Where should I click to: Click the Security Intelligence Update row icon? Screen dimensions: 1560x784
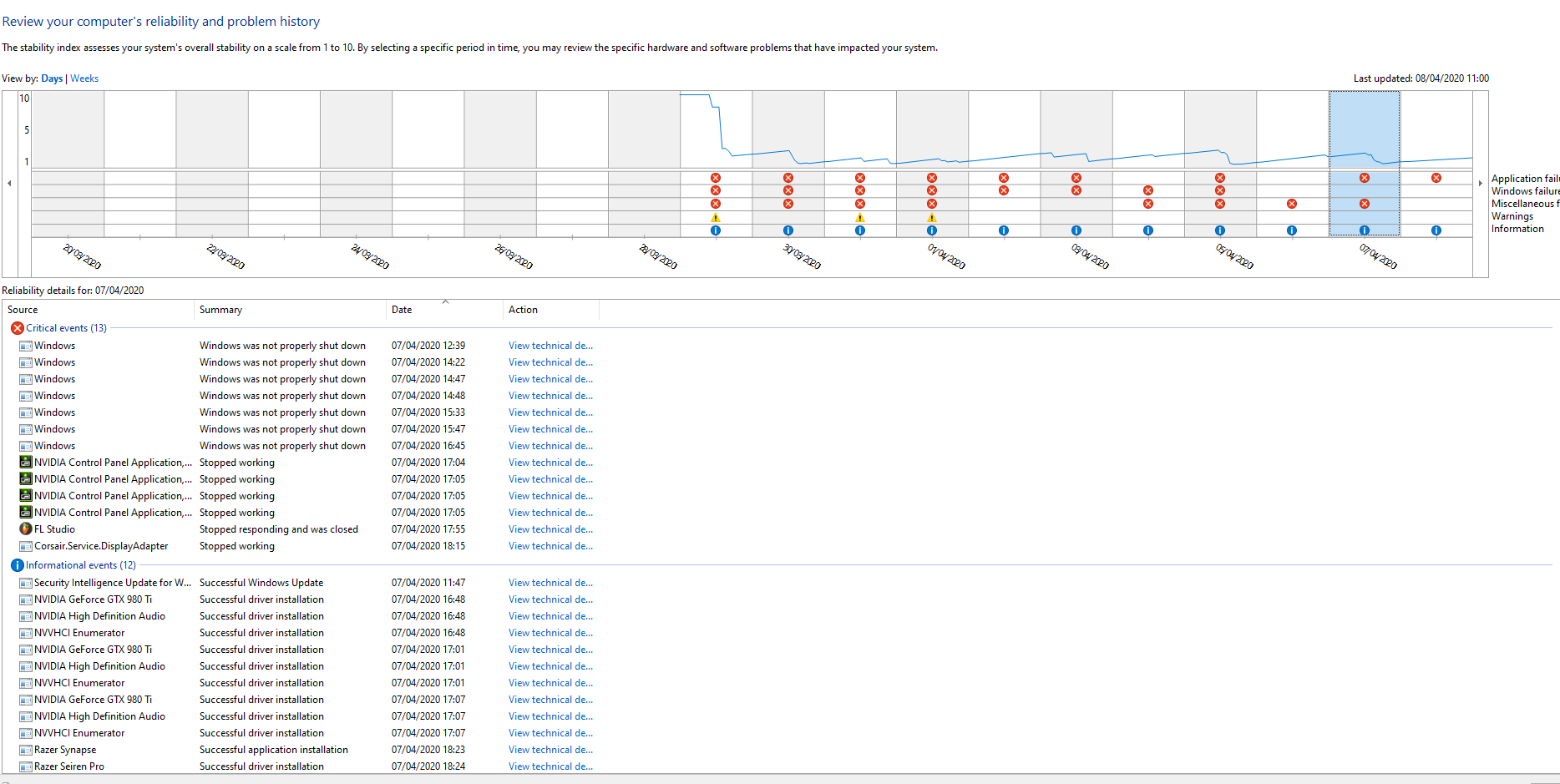(x=26, y=583)
